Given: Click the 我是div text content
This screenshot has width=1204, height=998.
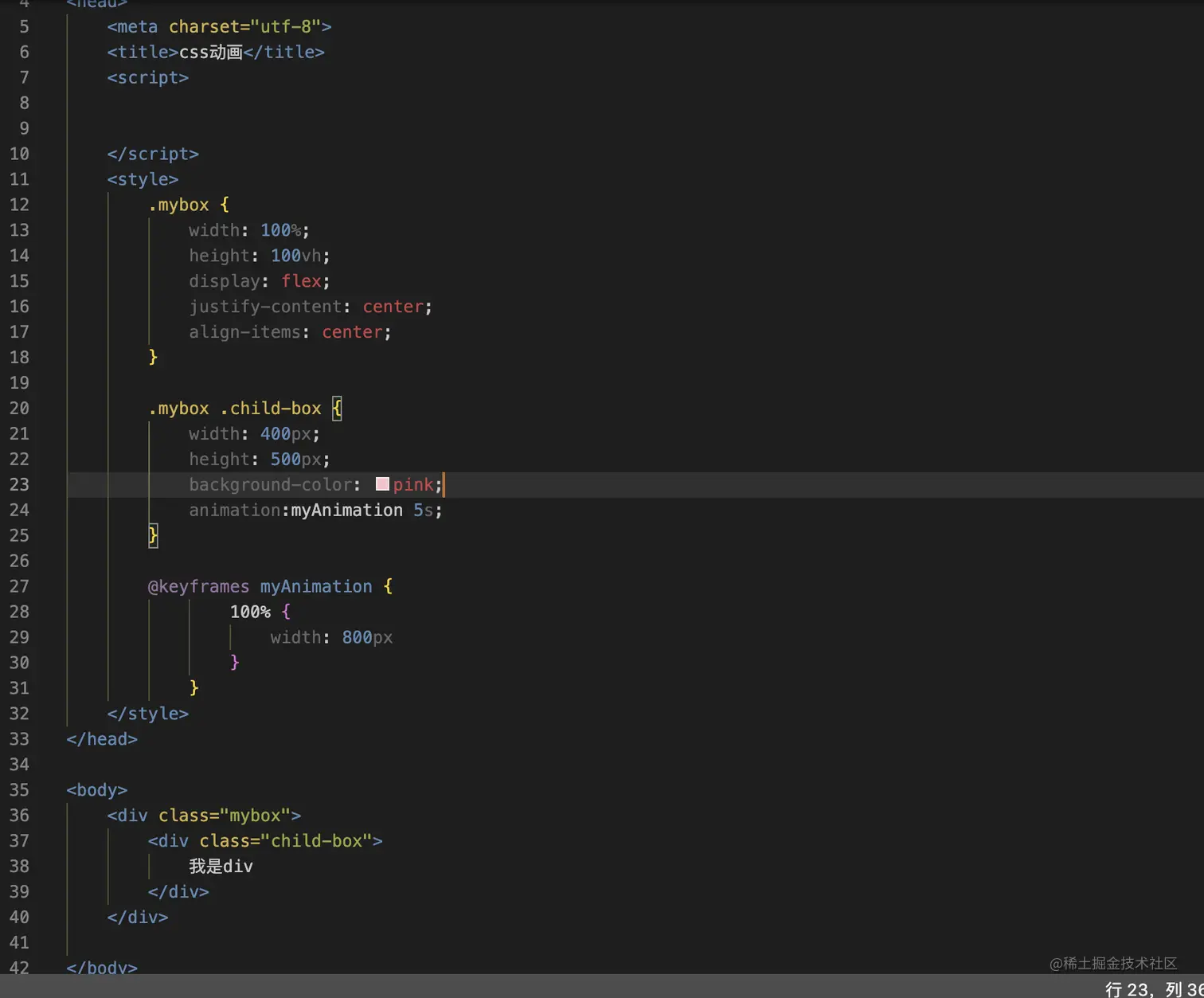Looking at the screenshot, I should coord(221,866).
